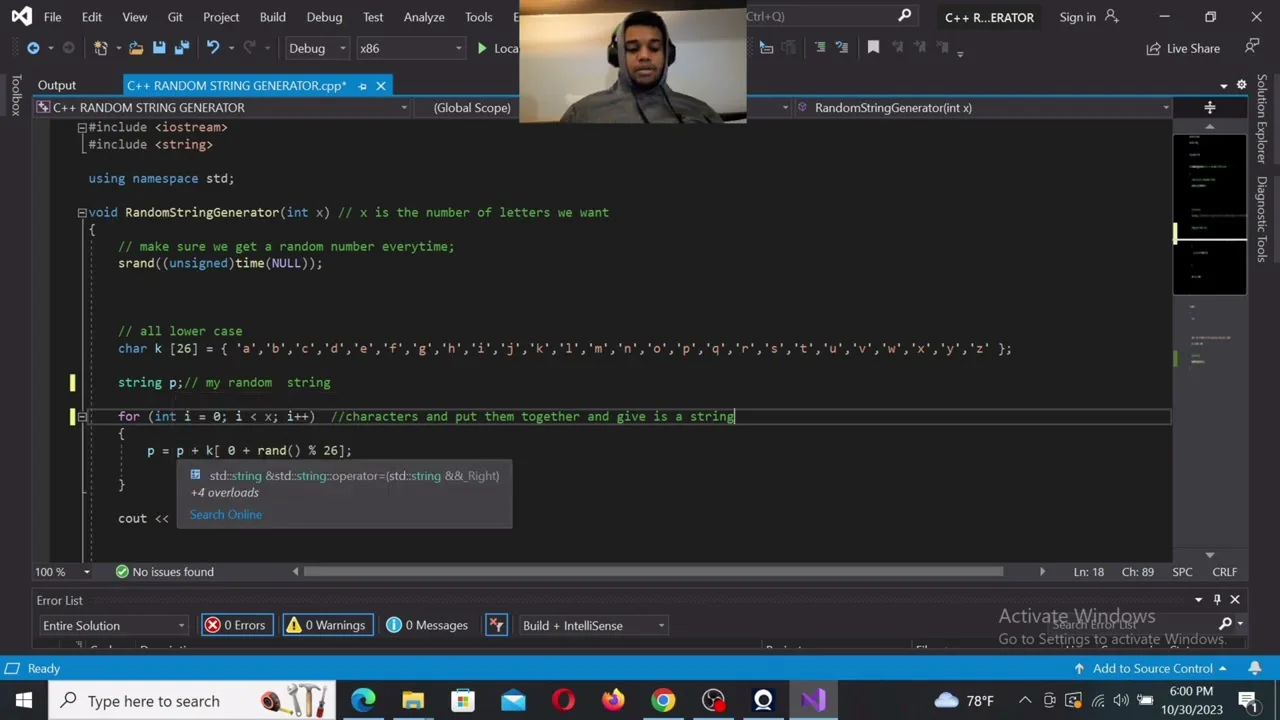The width and height of the screenshot is (1280, 720).
Task: Toggle the 0 Errors filter
Action: click(x=235, y=625)
